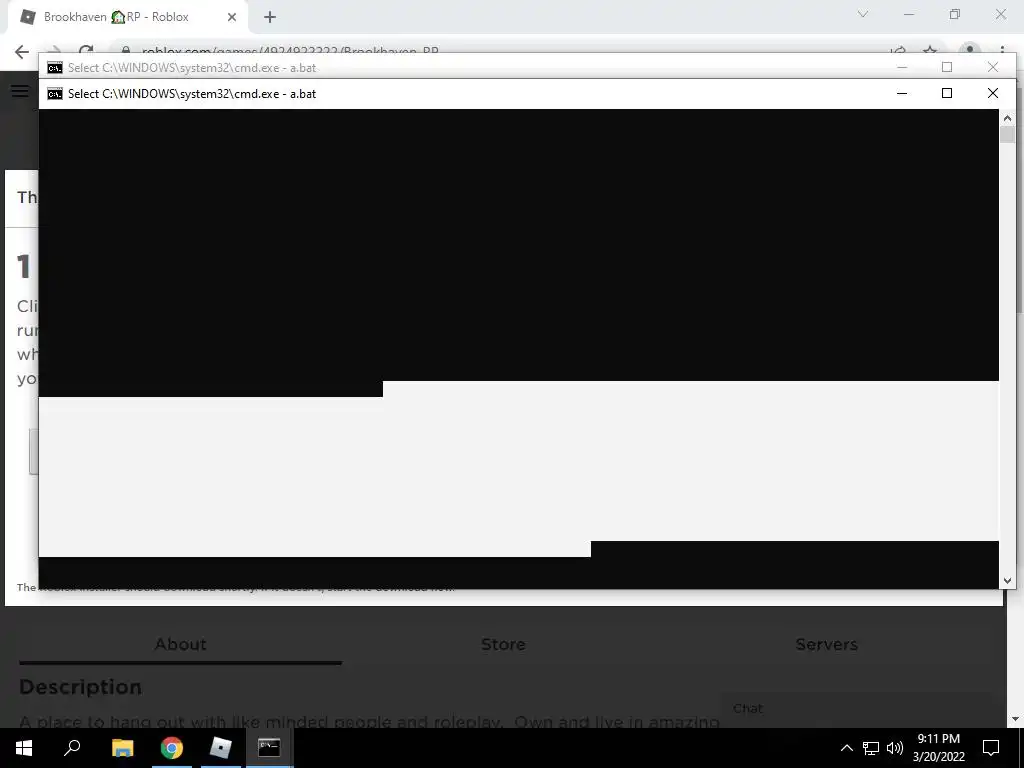Click the Description heading
The height and width of the screenshot is (768, 1024).
[x=80, y=687]
